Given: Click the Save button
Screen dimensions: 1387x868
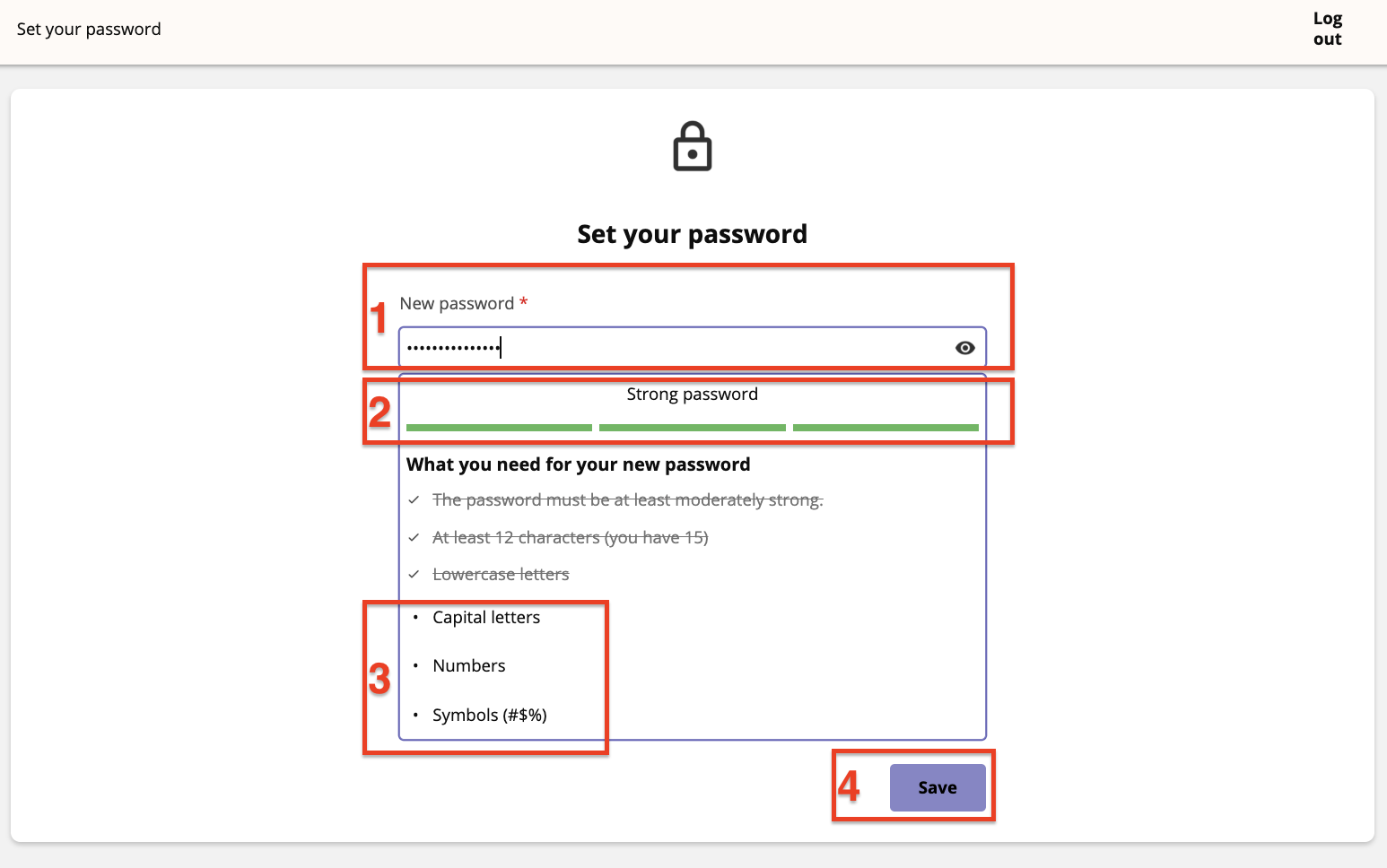Looking at the screenshot, I should pyautogui.click(x=938, y=787).
